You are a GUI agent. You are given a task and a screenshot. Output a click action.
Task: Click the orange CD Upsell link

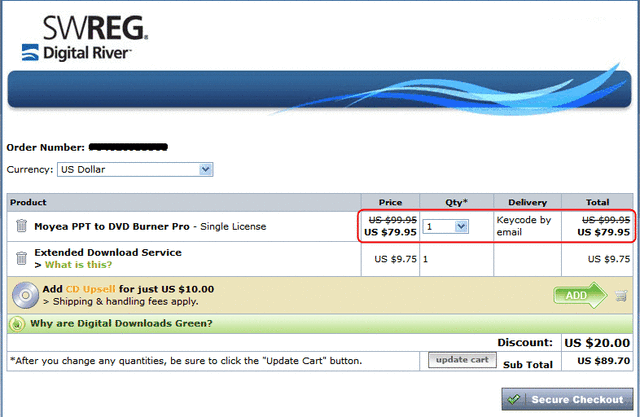[x=91, y=289]
